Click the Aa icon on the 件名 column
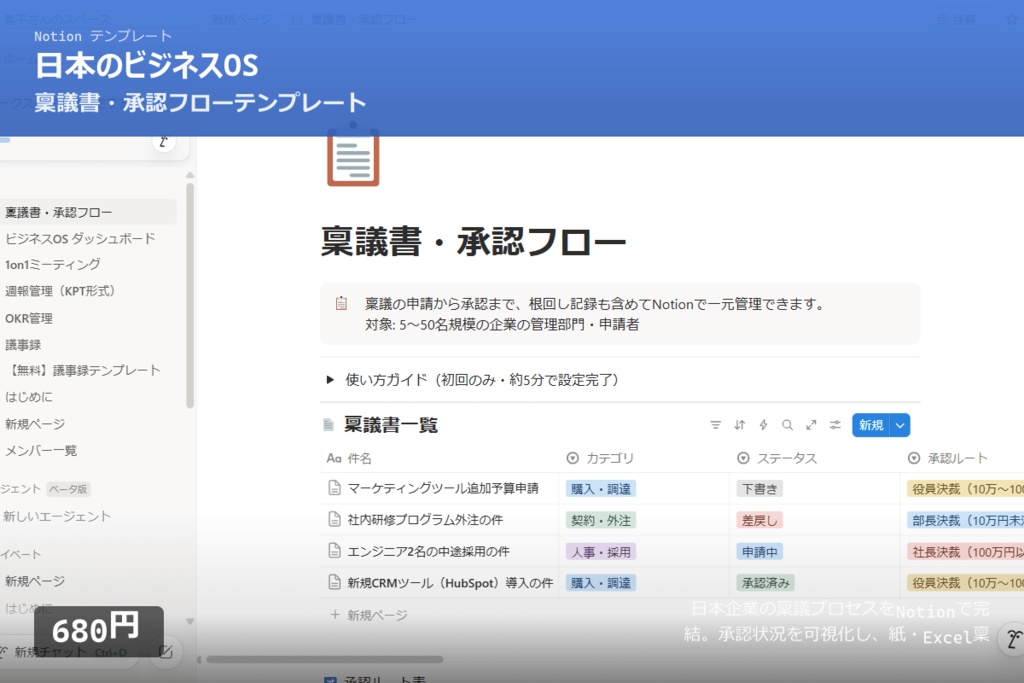Screen dimensions: 1024x683 coord(331,457)
